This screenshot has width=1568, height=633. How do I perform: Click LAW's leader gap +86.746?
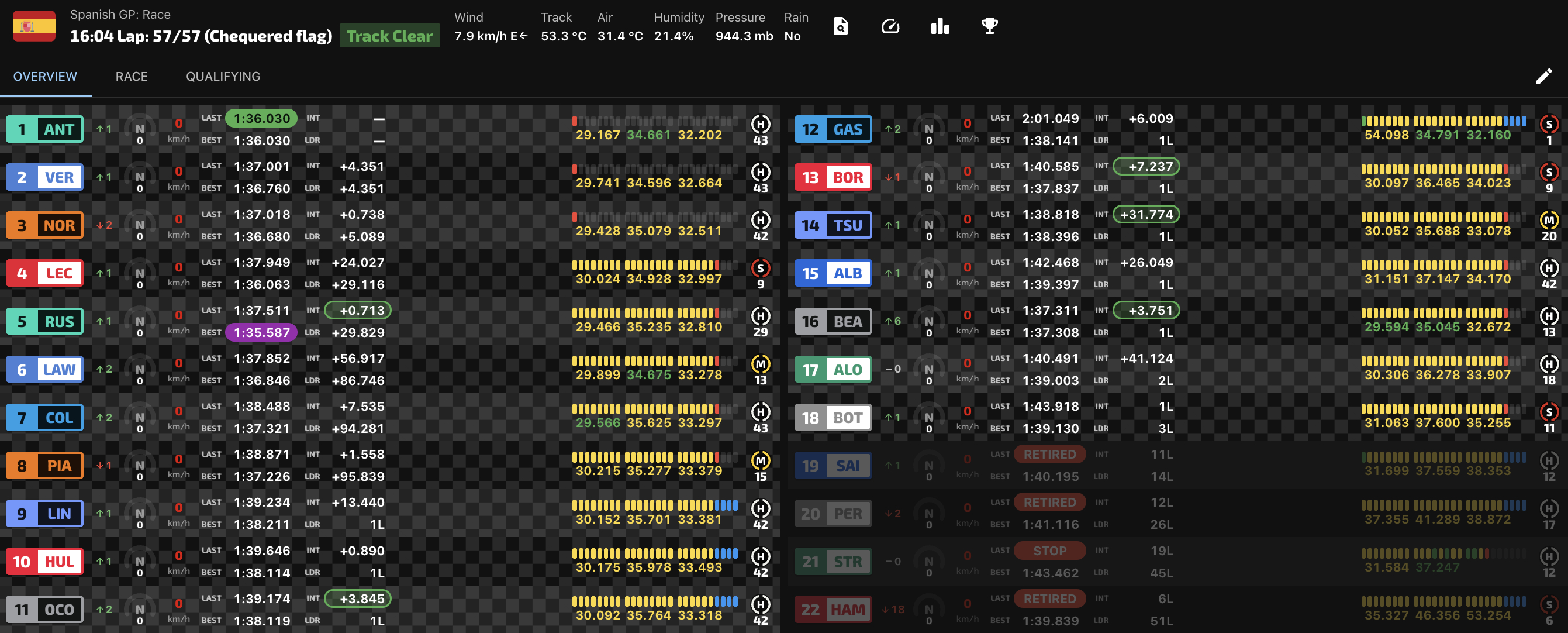coord(358,381)
